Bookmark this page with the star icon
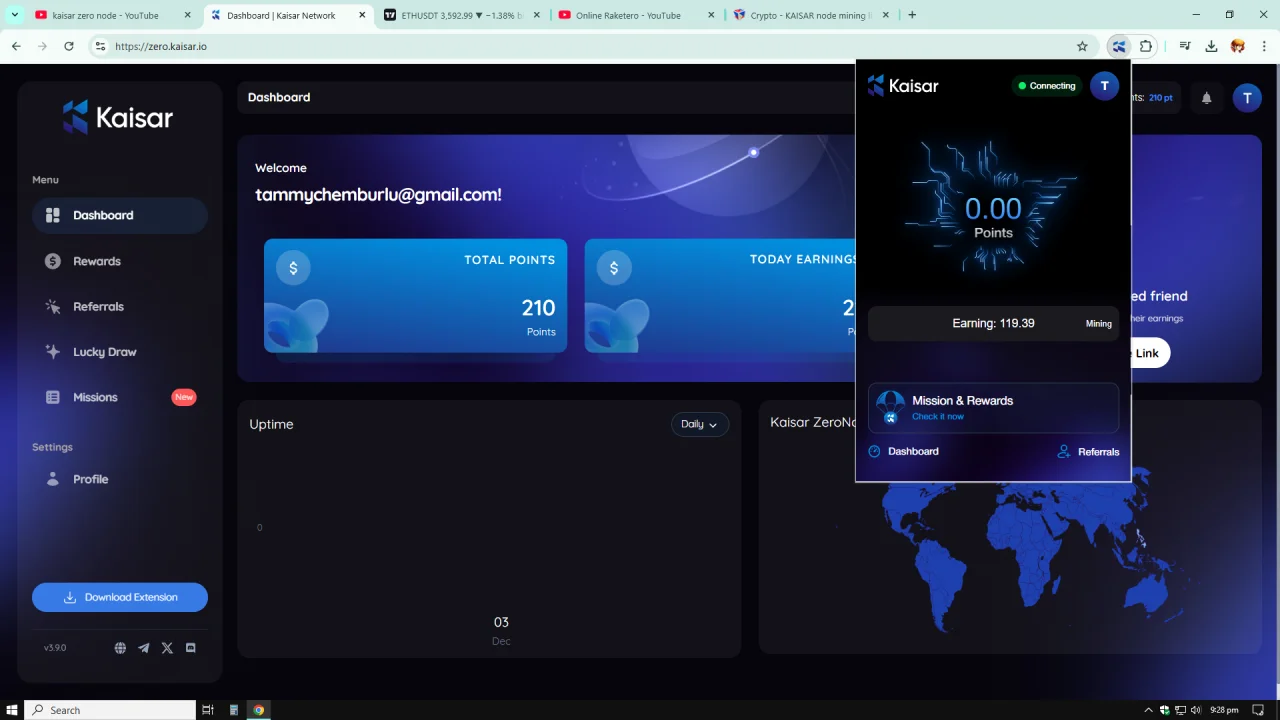1280x720 pixels. [x=1082, y=46]
